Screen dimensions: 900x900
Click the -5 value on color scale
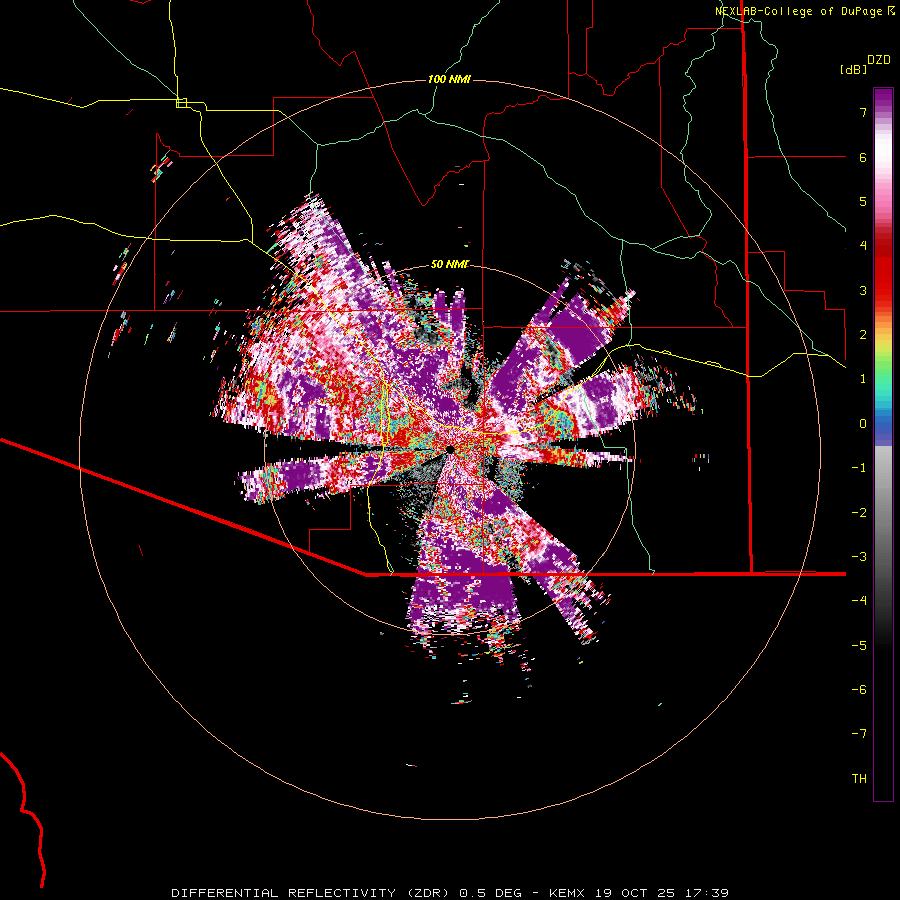859,646
